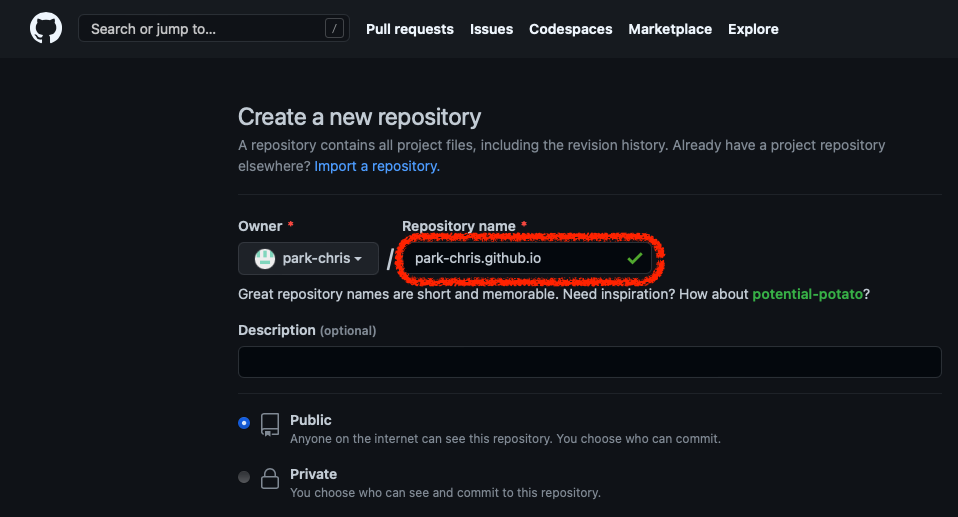Click the green checkmark in repository name
Image resolution: width=958 pixels, height=517 pixels.
(x=635, y=258)
